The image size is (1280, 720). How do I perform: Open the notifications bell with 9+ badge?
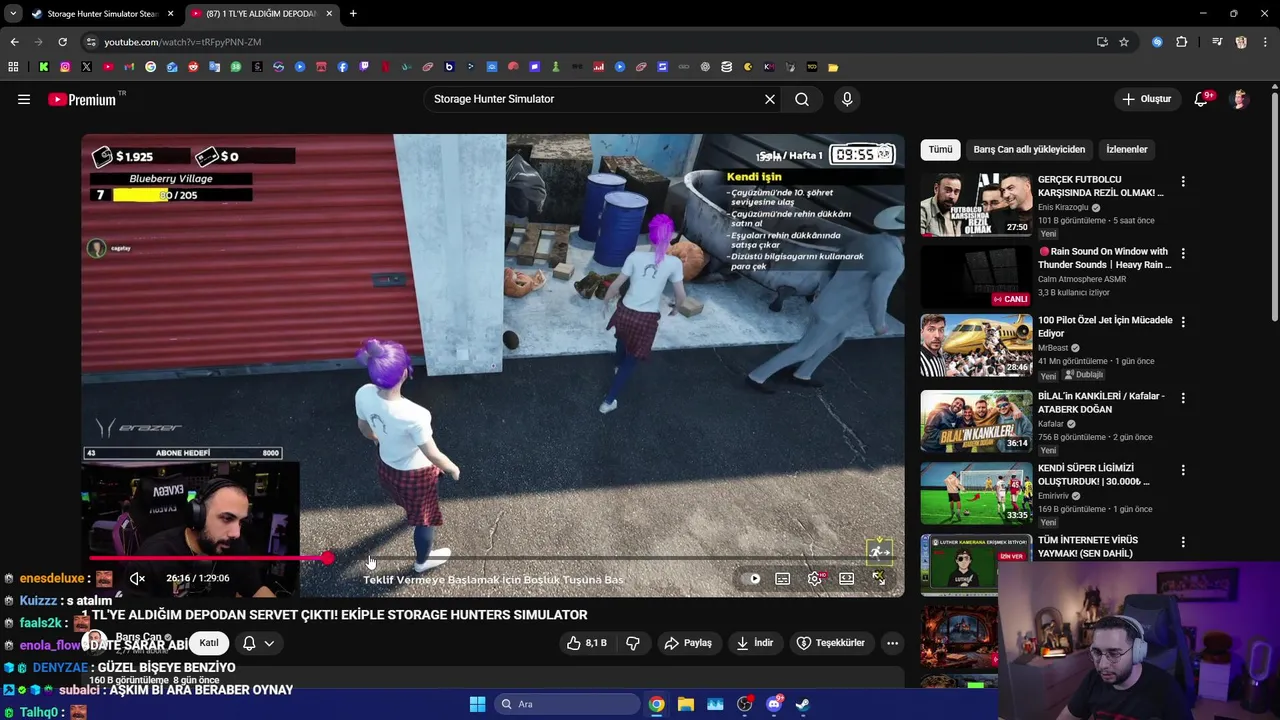coord(1201,99)
